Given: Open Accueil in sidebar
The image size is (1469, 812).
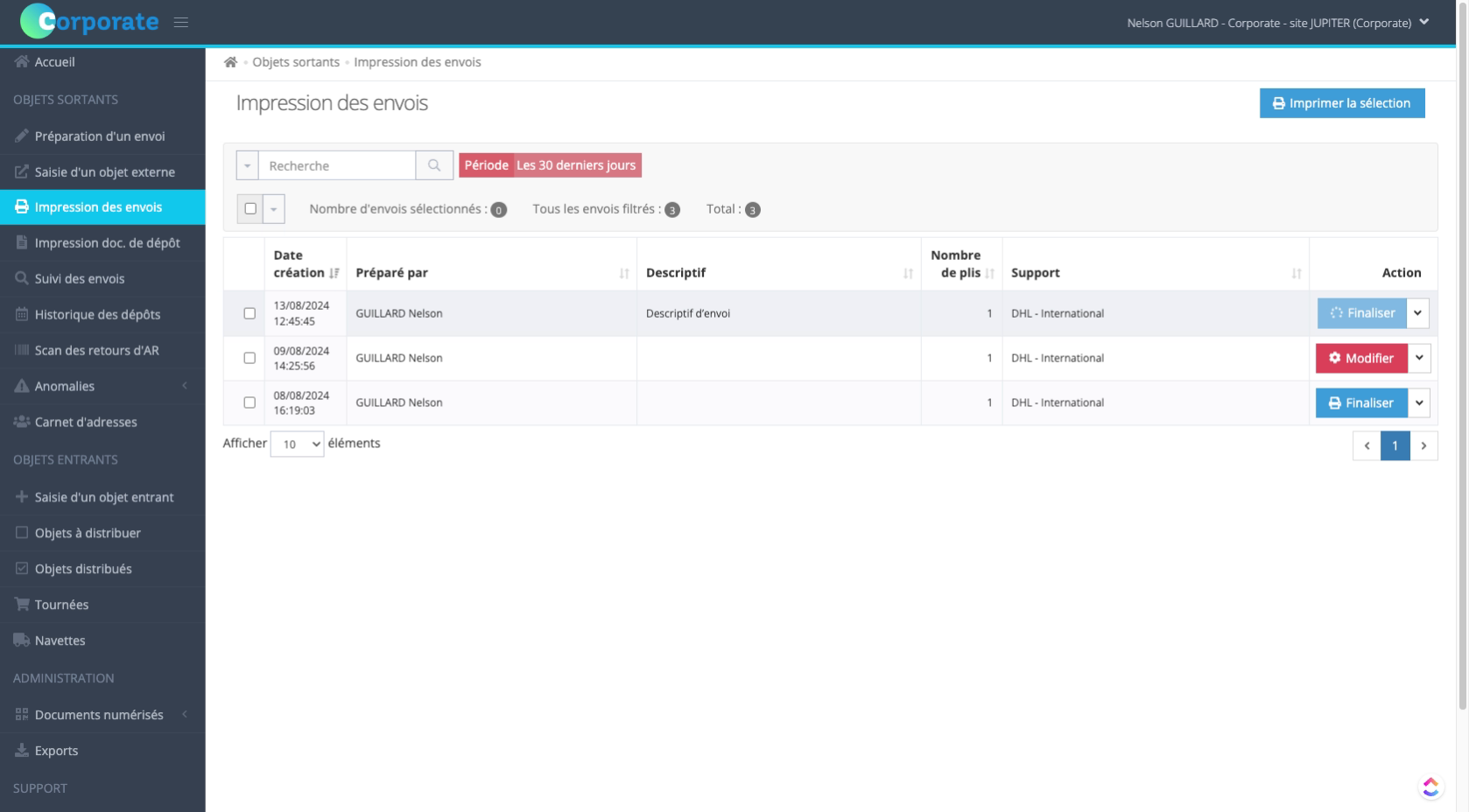Looking at the screenshot, I should pyautogui.click(x=102, y=62).
